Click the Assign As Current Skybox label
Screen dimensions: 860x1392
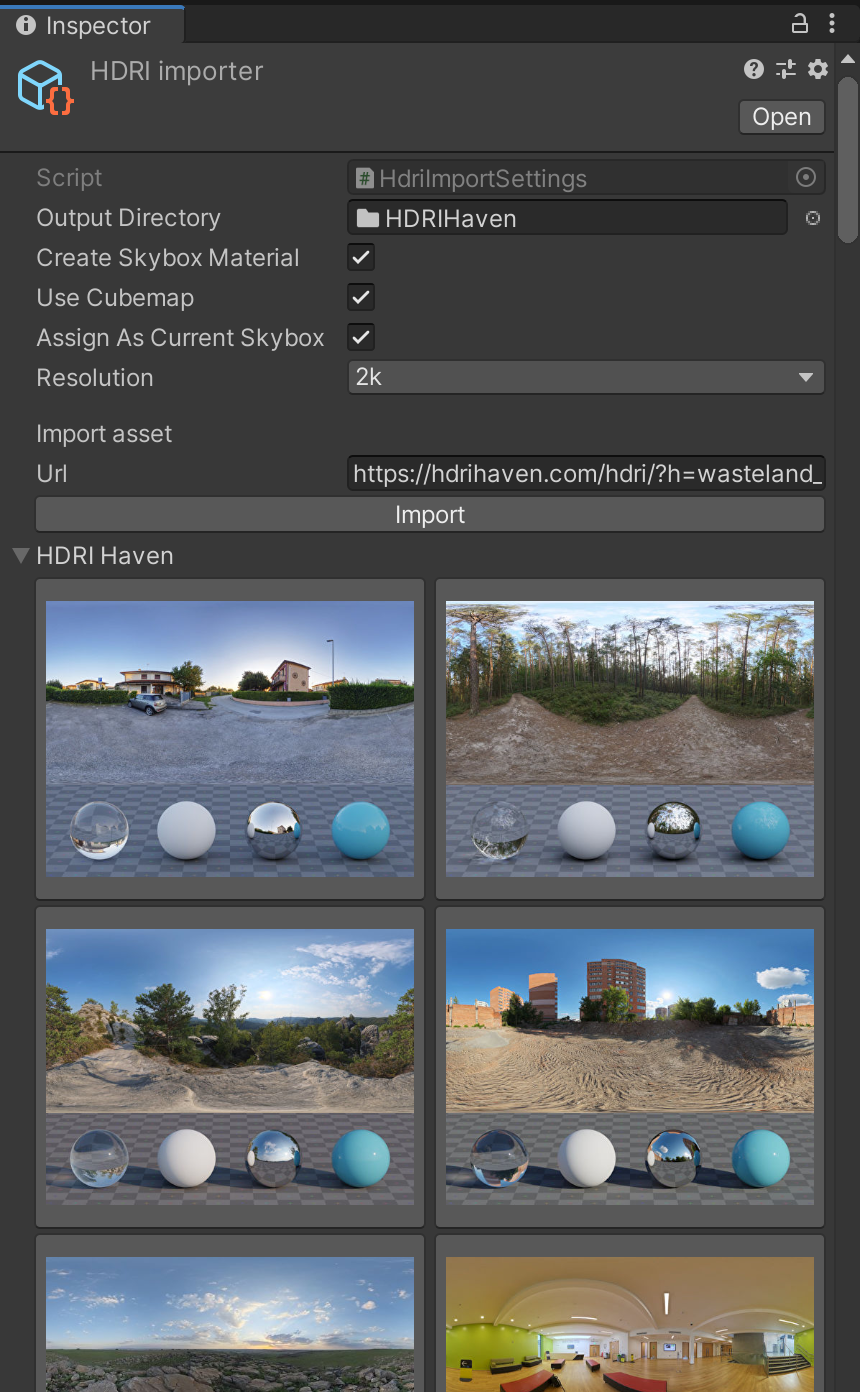pyautogui.click(x=180, y=338)
